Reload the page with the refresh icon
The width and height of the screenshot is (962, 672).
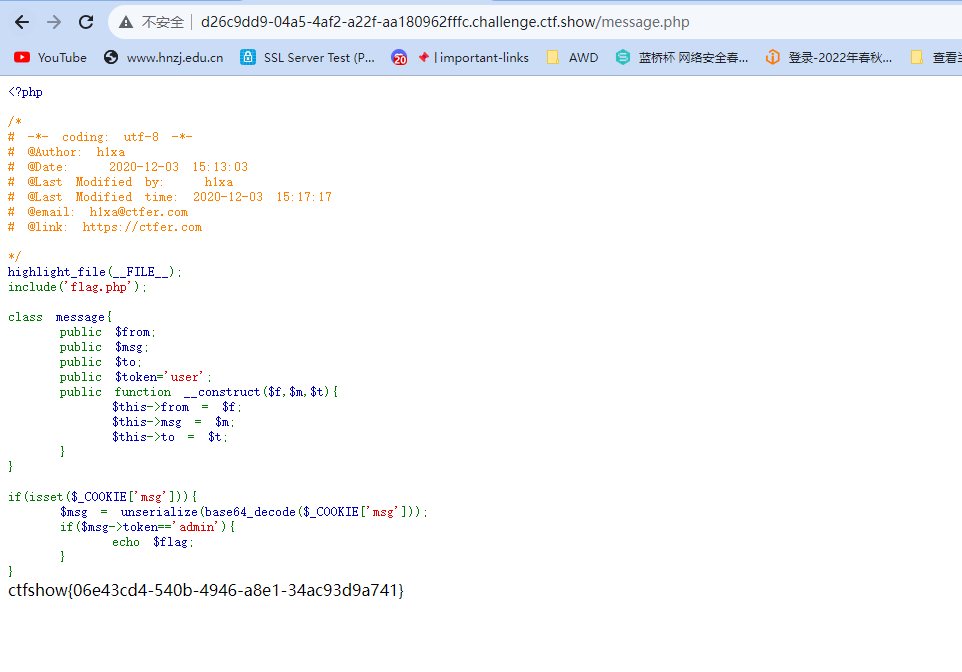pyautogui.click(x=86, y=22)
